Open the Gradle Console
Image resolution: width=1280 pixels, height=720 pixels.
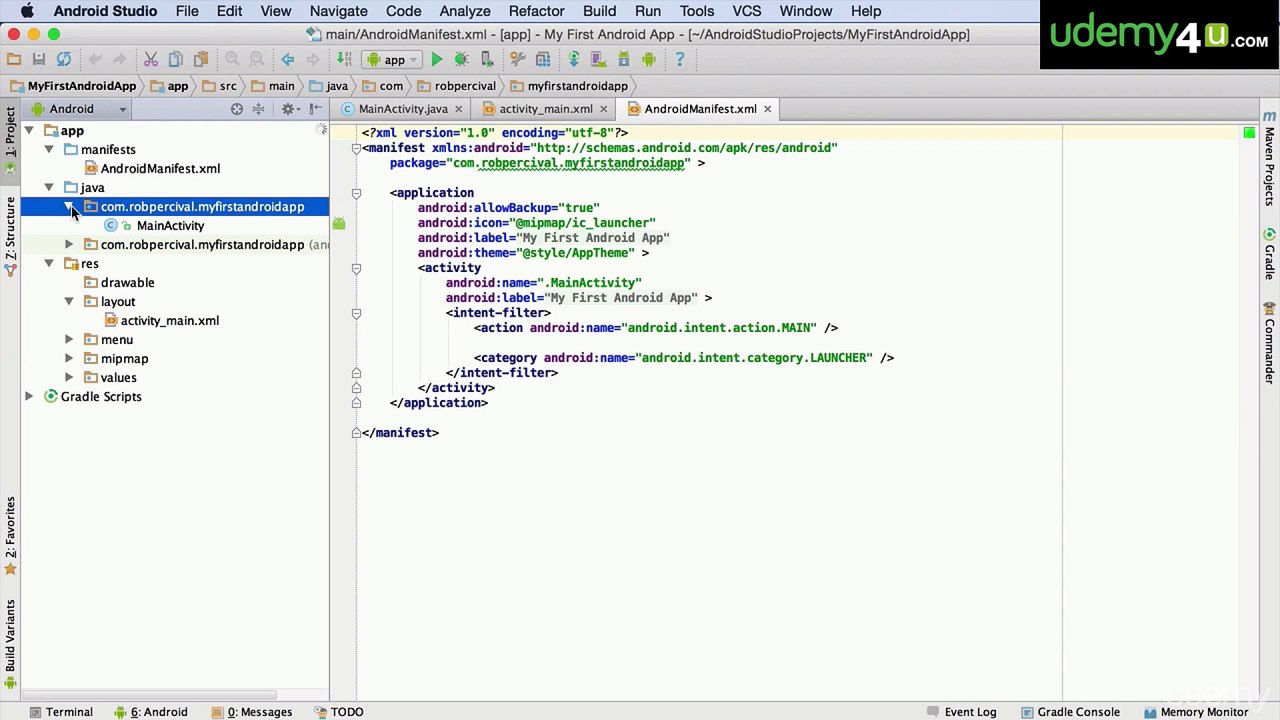pos(1070,712)
